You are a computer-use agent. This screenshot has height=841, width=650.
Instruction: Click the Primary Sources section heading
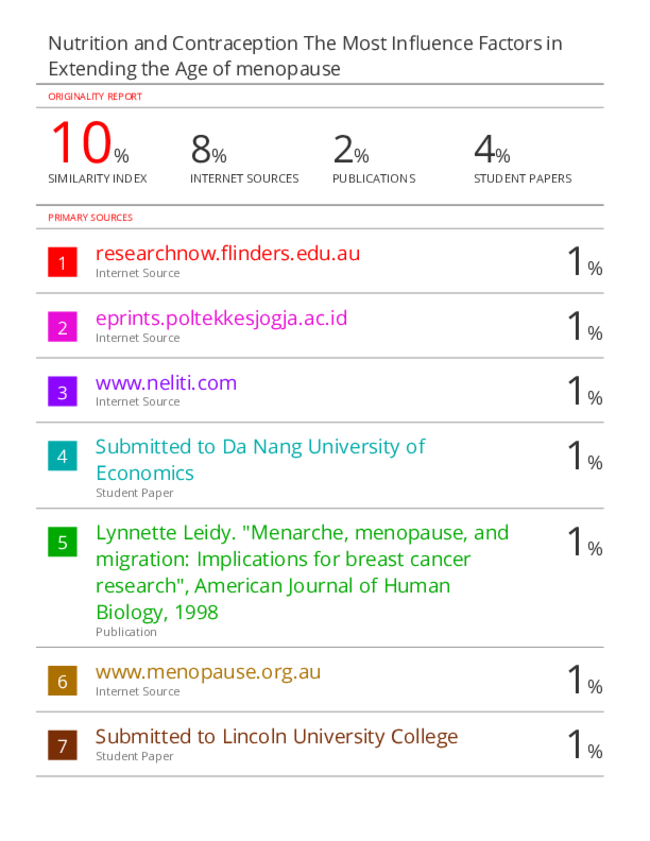point(90,217)
